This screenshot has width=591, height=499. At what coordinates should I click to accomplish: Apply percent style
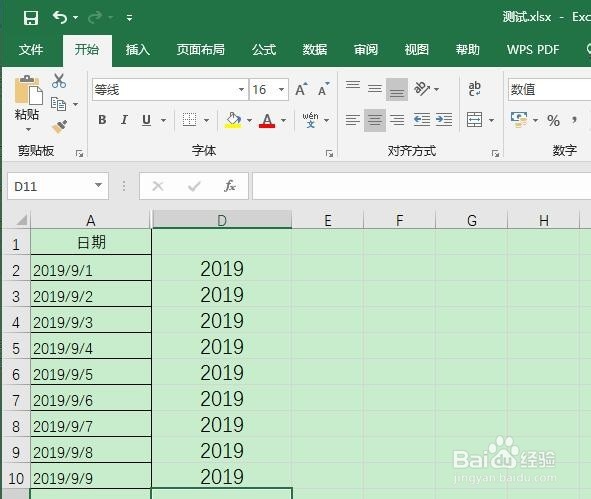click(553, 121)
